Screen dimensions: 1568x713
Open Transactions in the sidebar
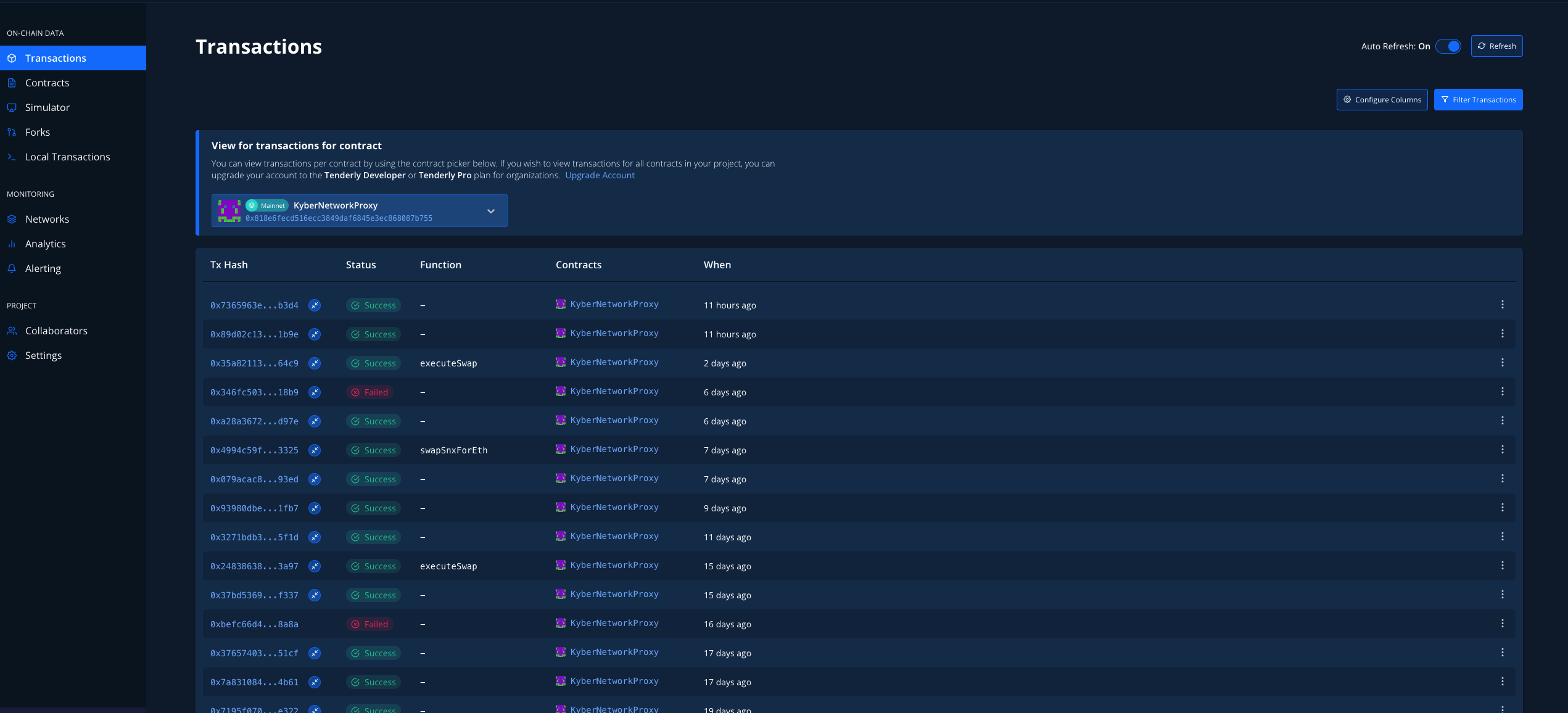pos(73,58)
